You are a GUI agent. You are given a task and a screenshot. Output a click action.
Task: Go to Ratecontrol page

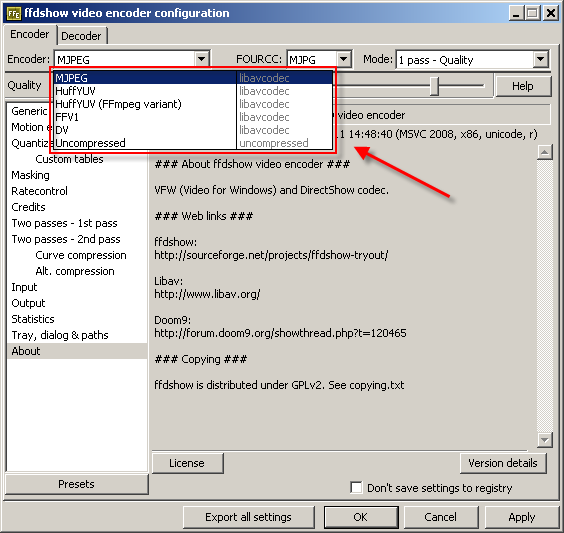pos(40,191)
